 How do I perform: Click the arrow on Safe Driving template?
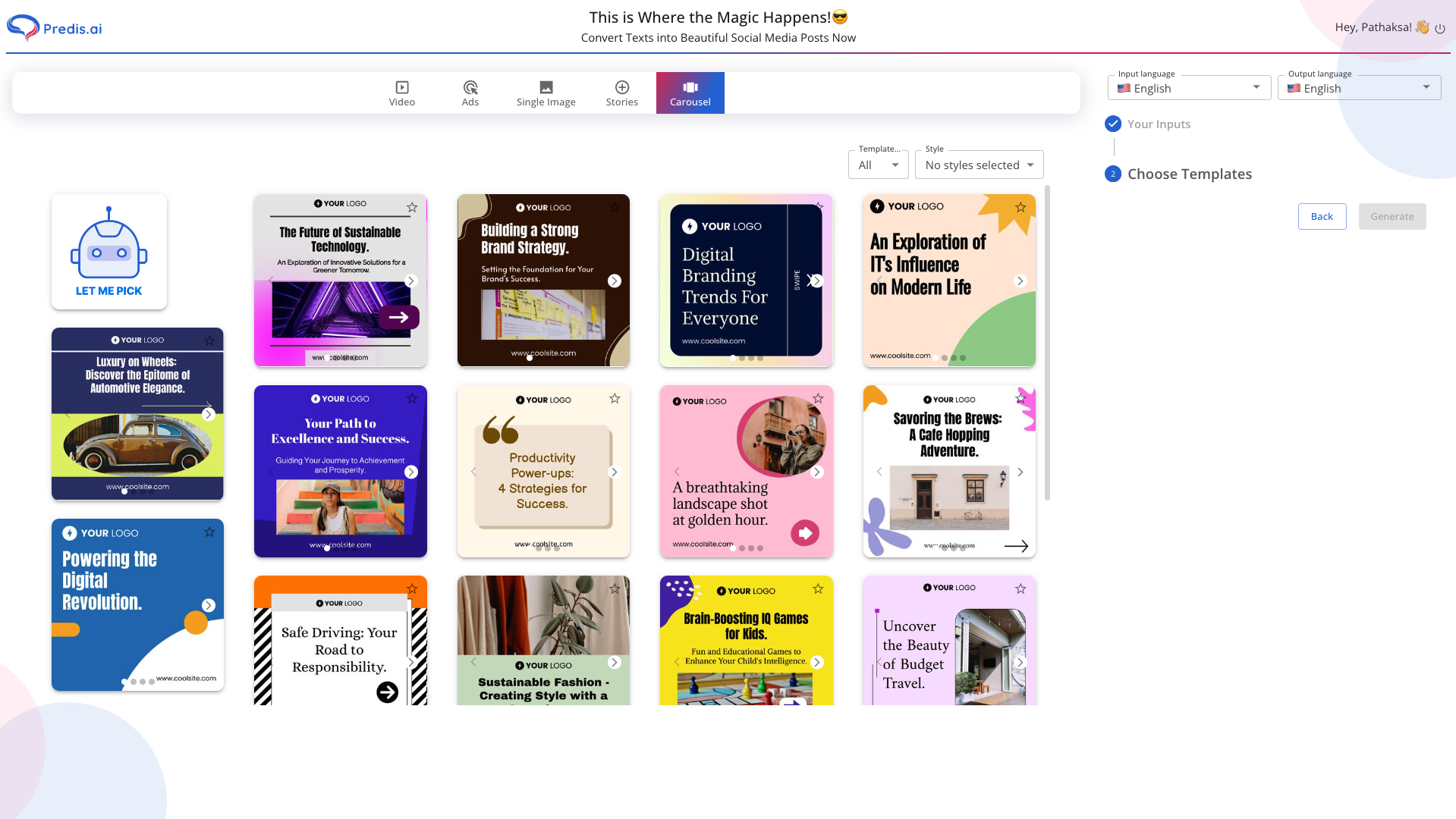coord(387,692)
